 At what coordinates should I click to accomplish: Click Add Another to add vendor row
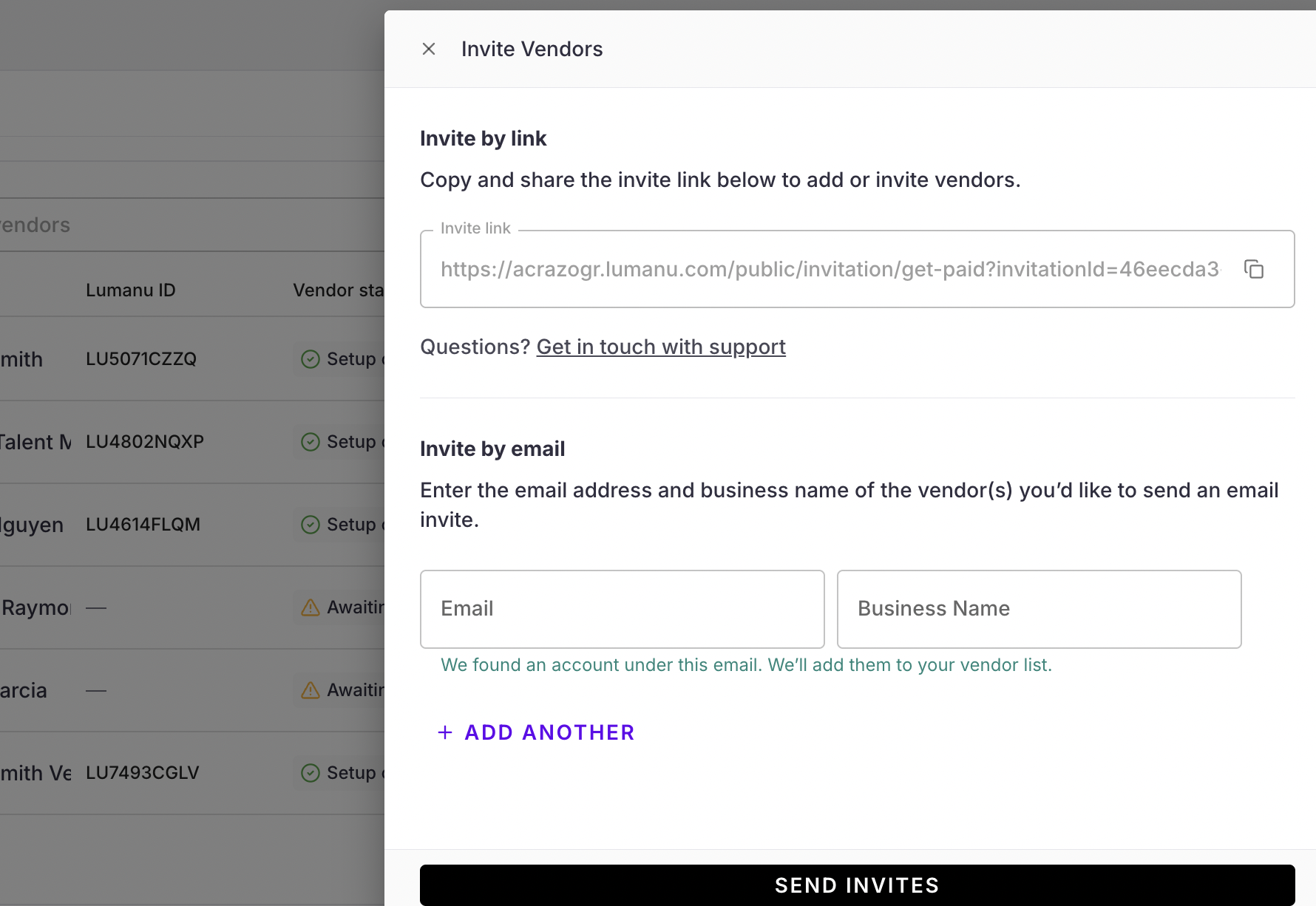point(549,732)
